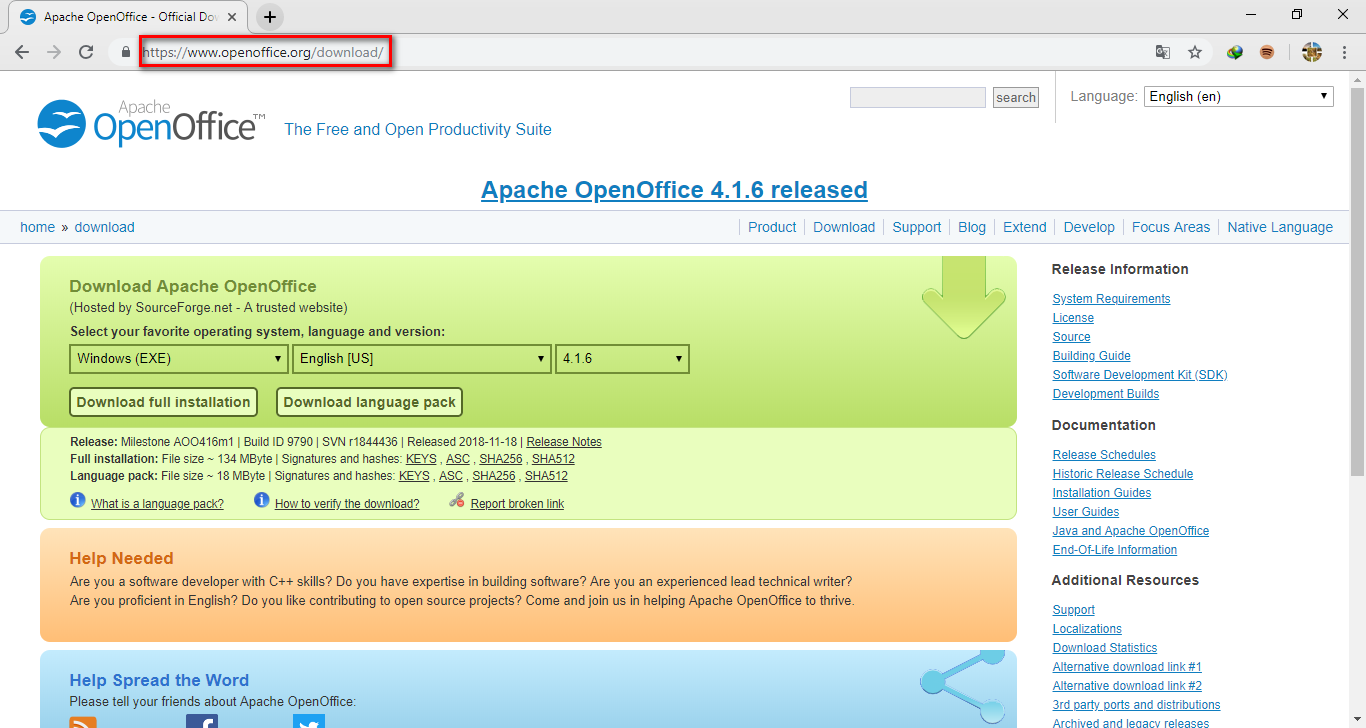Click the Download full installation button
The image size is (1366, 728).
pos(163,402)
